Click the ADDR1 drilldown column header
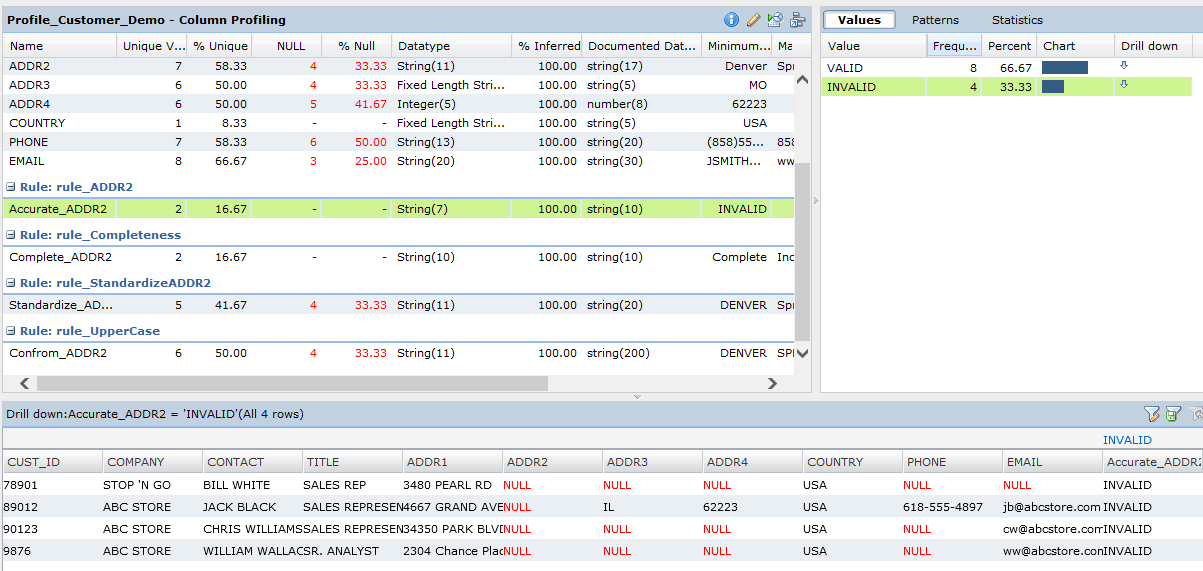Image resolution: width=1203 pixels, height=571 pixels. tap(452, 462)
